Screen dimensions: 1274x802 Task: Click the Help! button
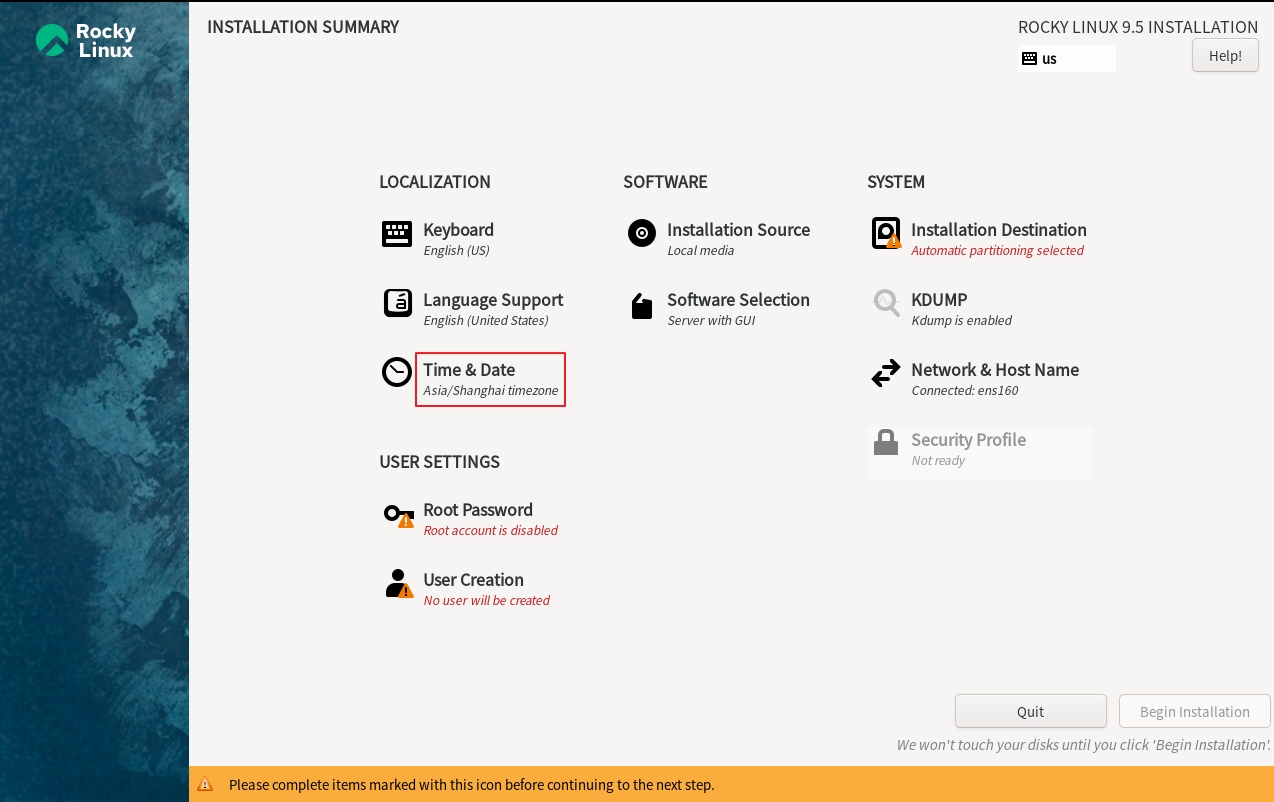(x=1225, y=55)
